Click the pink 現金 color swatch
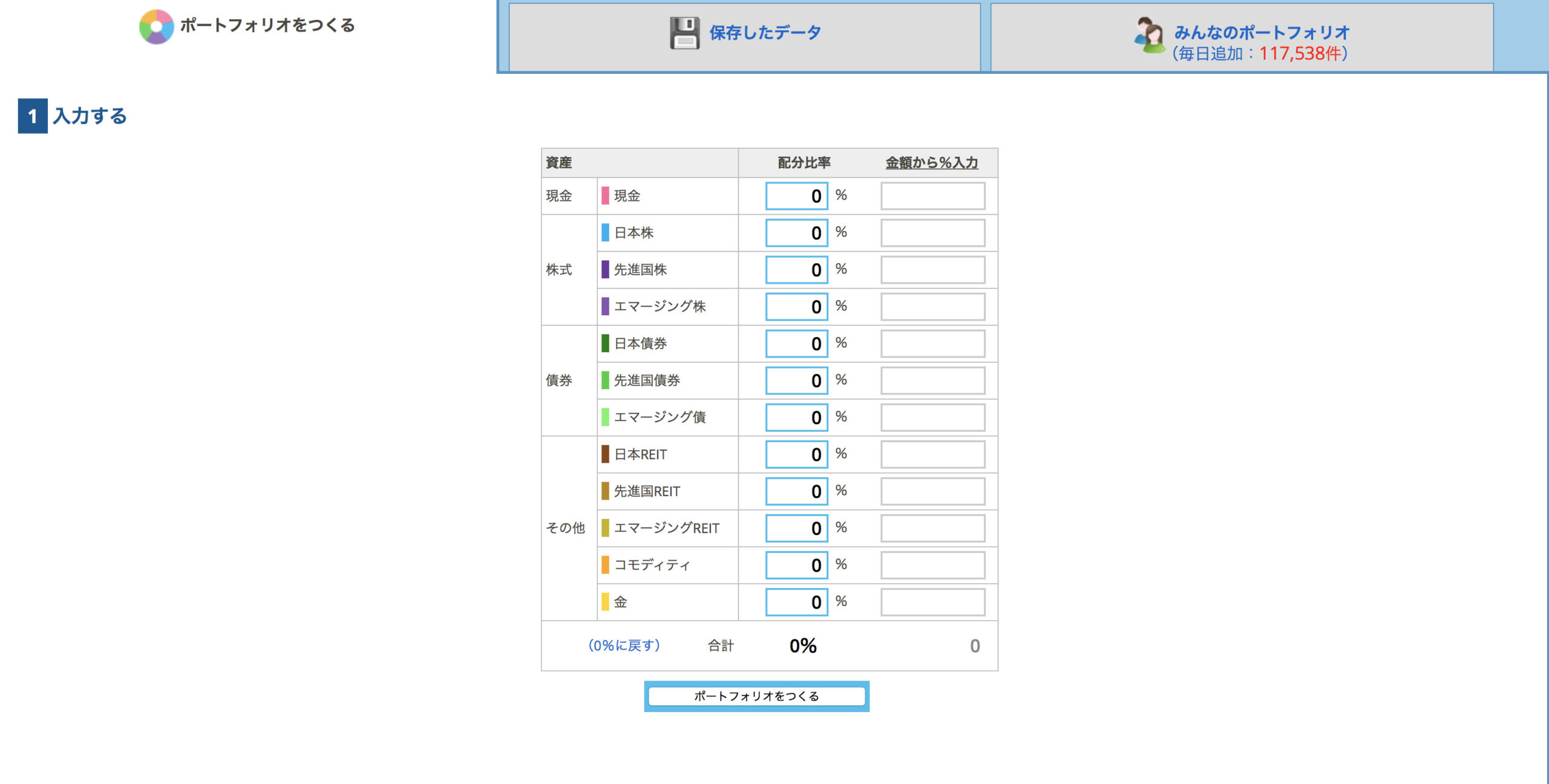Screen dimensions: 1549x784 click(605, 196)
